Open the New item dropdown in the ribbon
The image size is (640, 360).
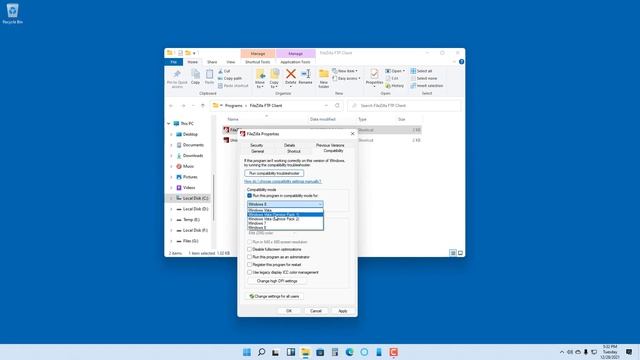pyautogui.click(x=345, y=71)
